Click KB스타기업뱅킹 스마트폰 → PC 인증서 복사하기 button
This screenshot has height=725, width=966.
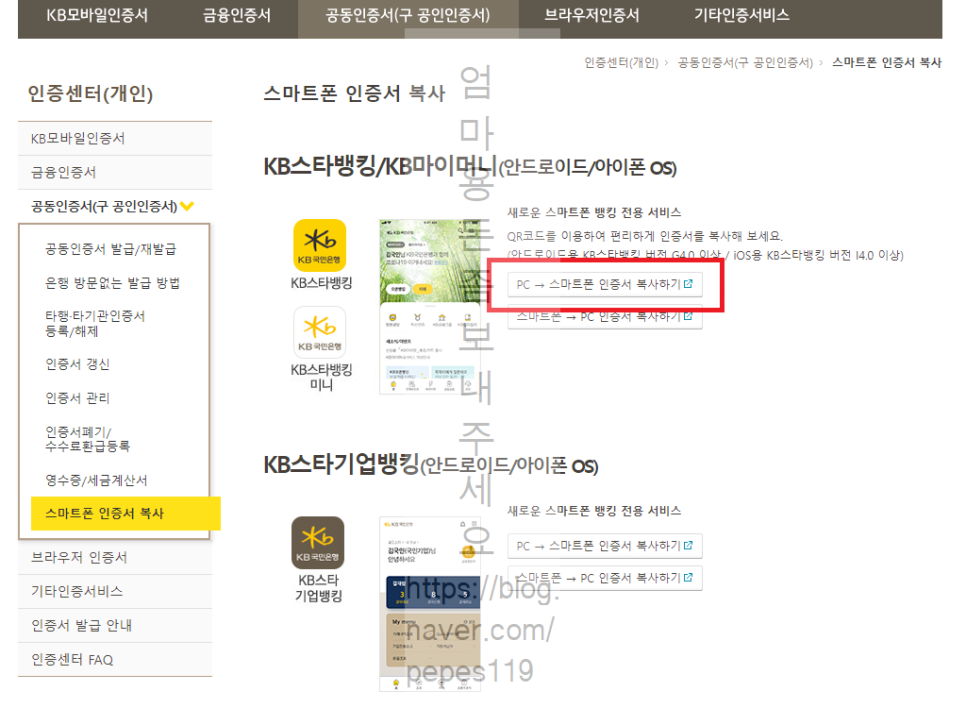pyautogui.click(x=605, y=578)
